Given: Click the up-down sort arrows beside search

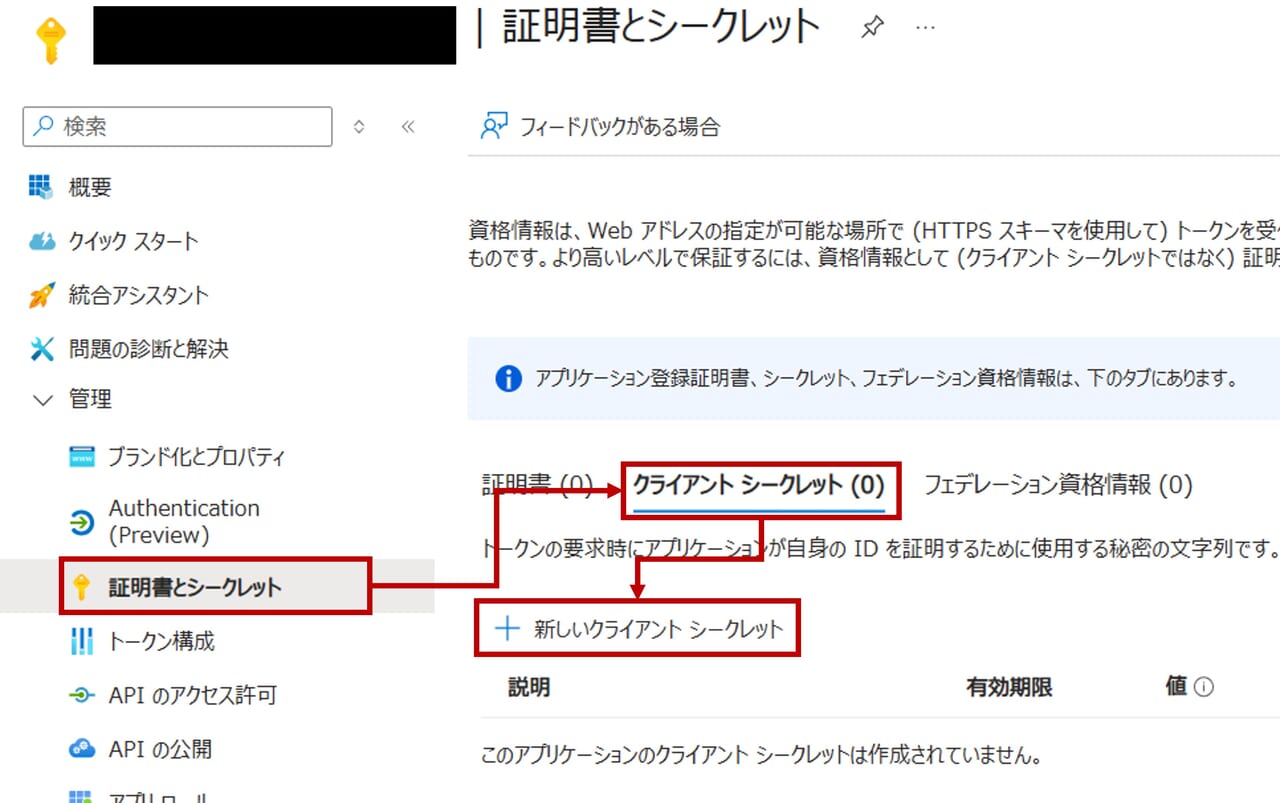Looking at the screenshot, I should click(x=359, y=127).
